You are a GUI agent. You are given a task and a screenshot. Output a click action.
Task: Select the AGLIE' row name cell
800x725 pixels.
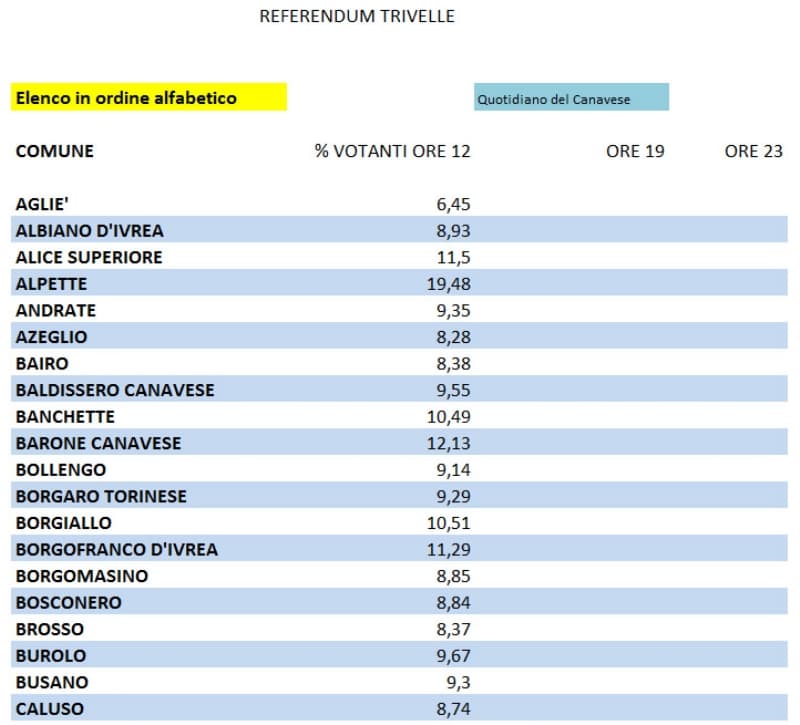click(41, 204)
